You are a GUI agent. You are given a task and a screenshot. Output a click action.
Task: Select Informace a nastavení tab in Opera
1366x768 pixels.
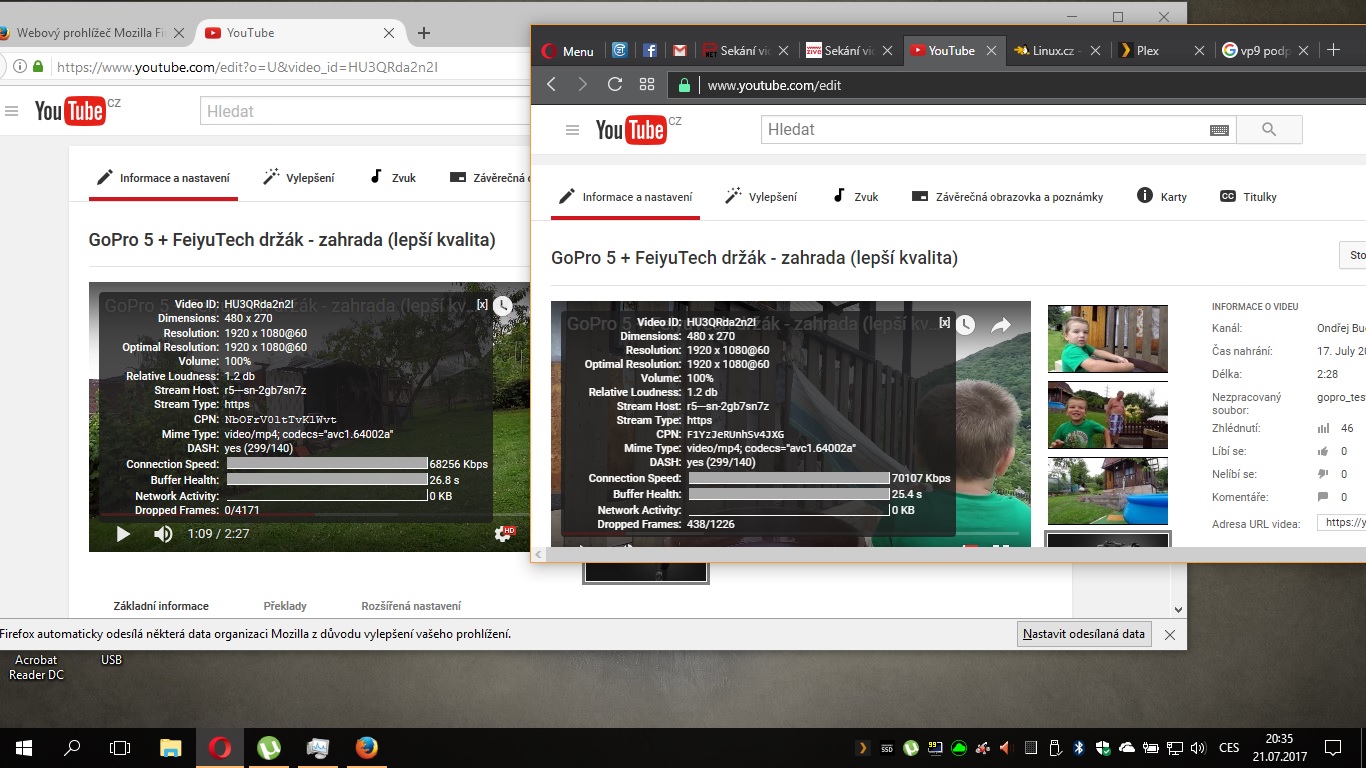click(625, 197)
